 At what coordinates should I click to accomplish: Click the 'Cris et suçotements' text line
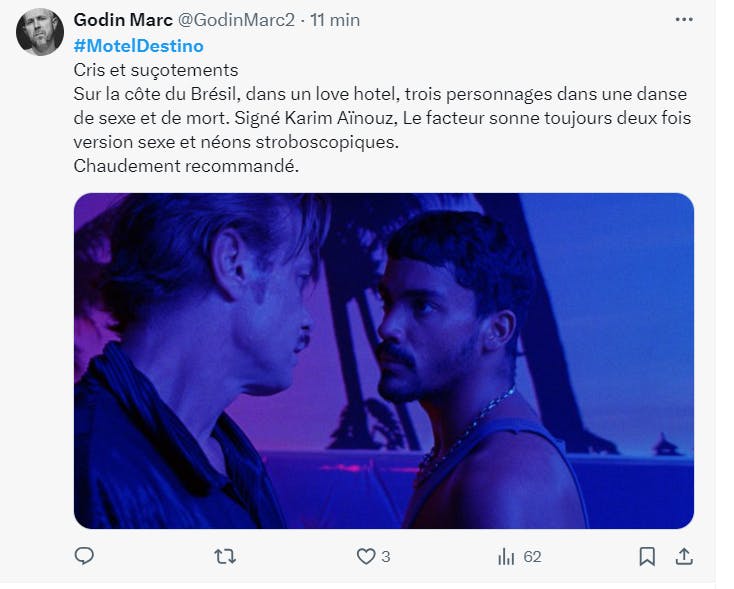156,70
